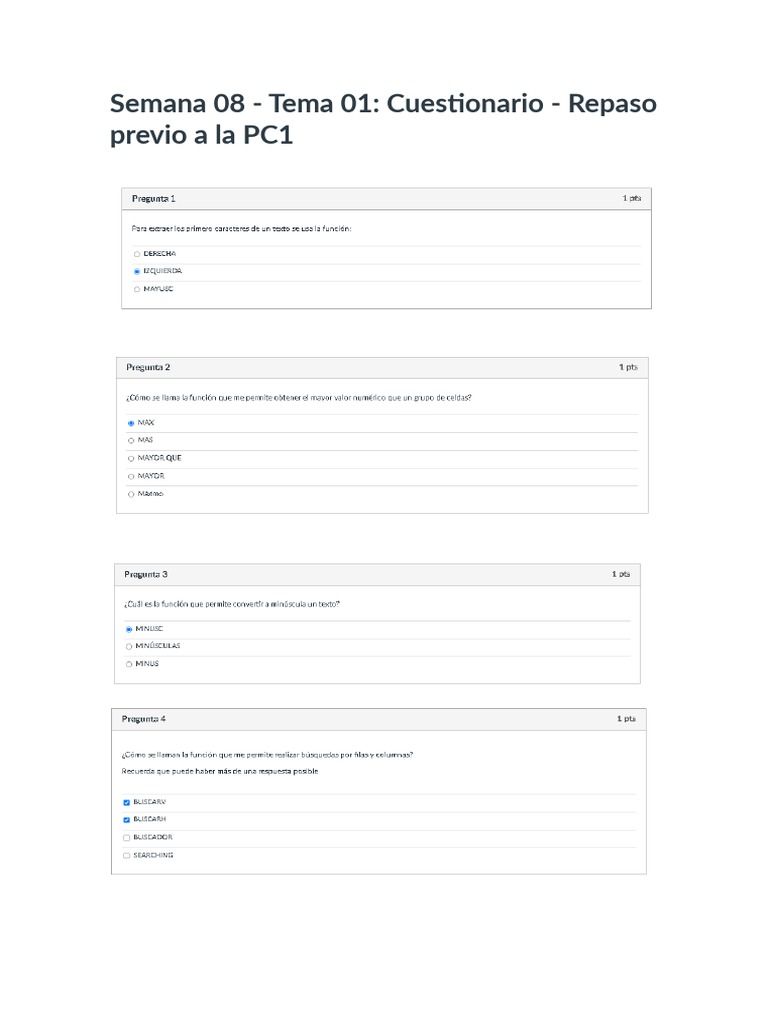Choose the MAS answer option

click(131, 440)
